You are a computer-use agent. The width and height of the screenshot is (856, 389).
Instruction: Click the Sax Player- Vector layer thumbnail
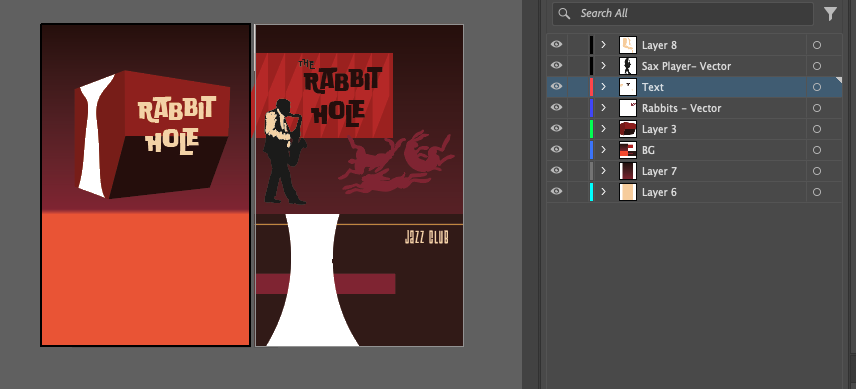point(628,65)
